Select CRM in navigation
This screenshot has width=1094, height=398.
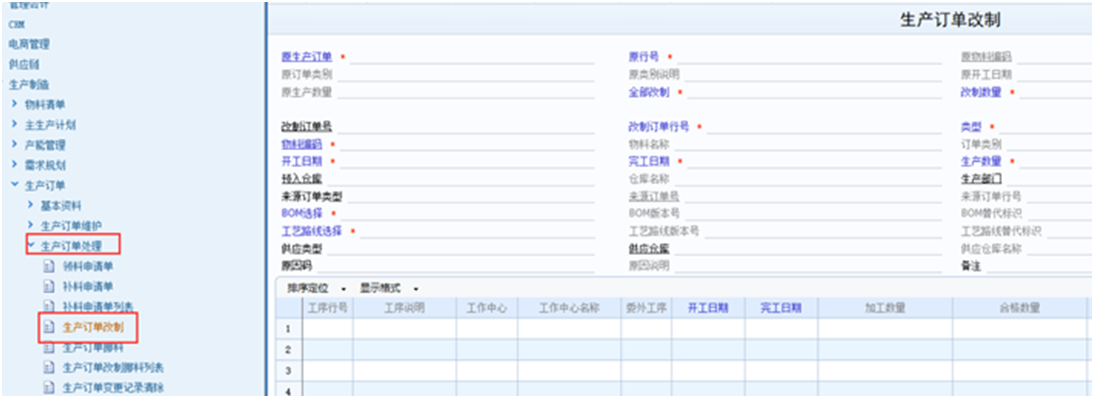pyautogui.click(x=17, y=24)
